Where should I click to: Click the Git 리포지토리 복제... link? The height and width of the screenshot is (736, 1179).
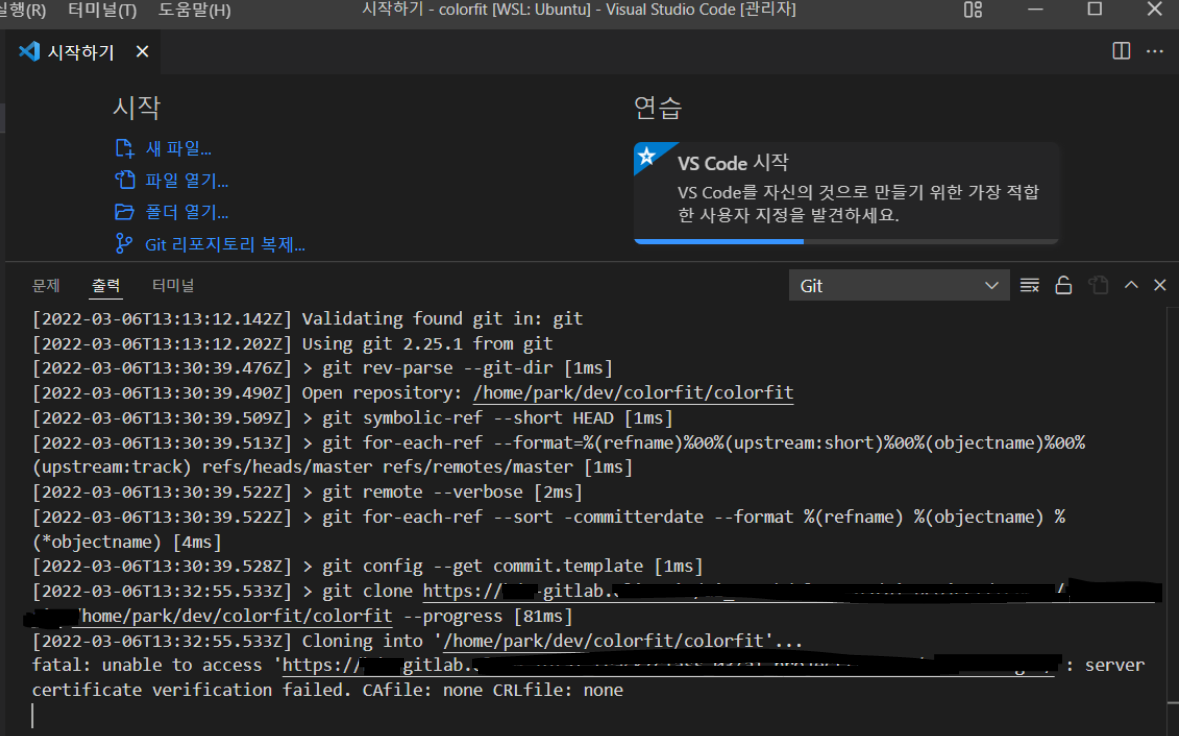click(x=225, y=244)
